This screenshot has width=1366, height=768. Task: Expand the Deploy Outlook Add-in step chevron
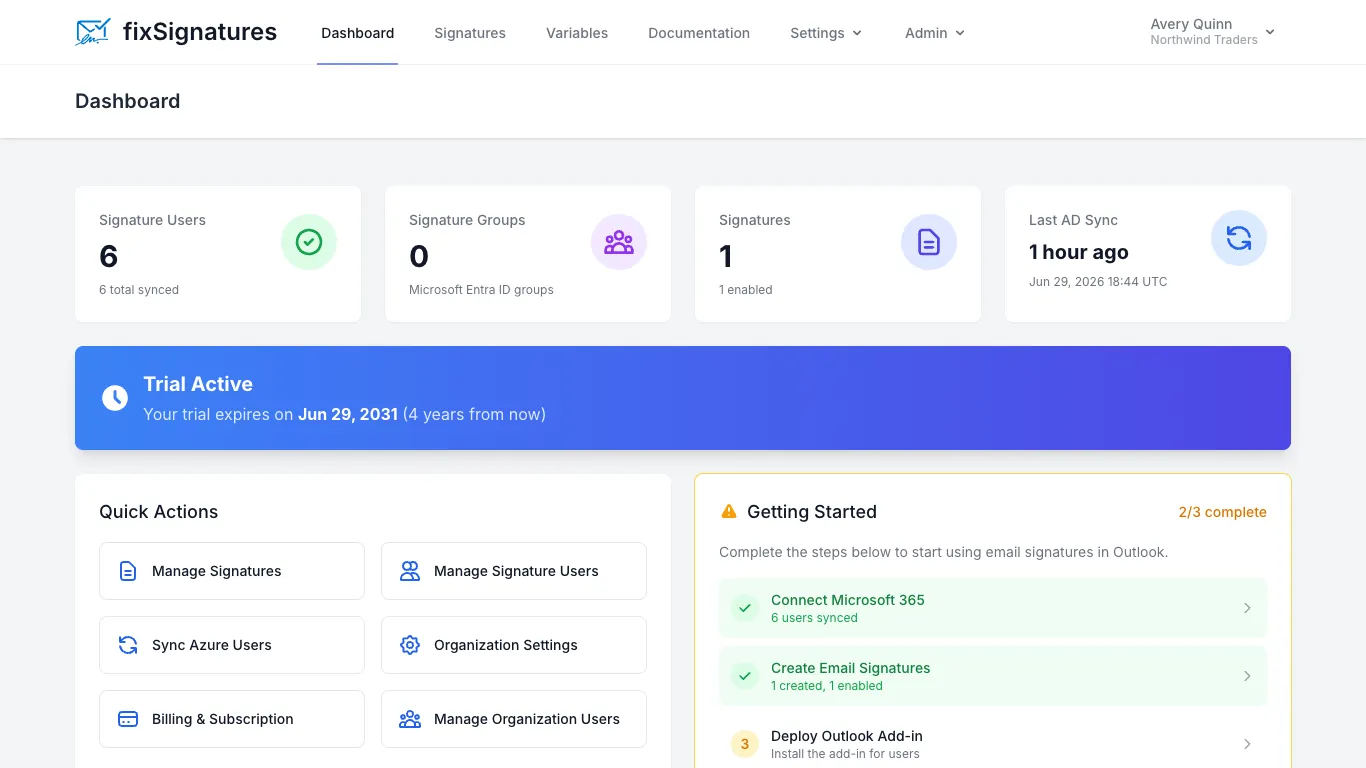1247,744
